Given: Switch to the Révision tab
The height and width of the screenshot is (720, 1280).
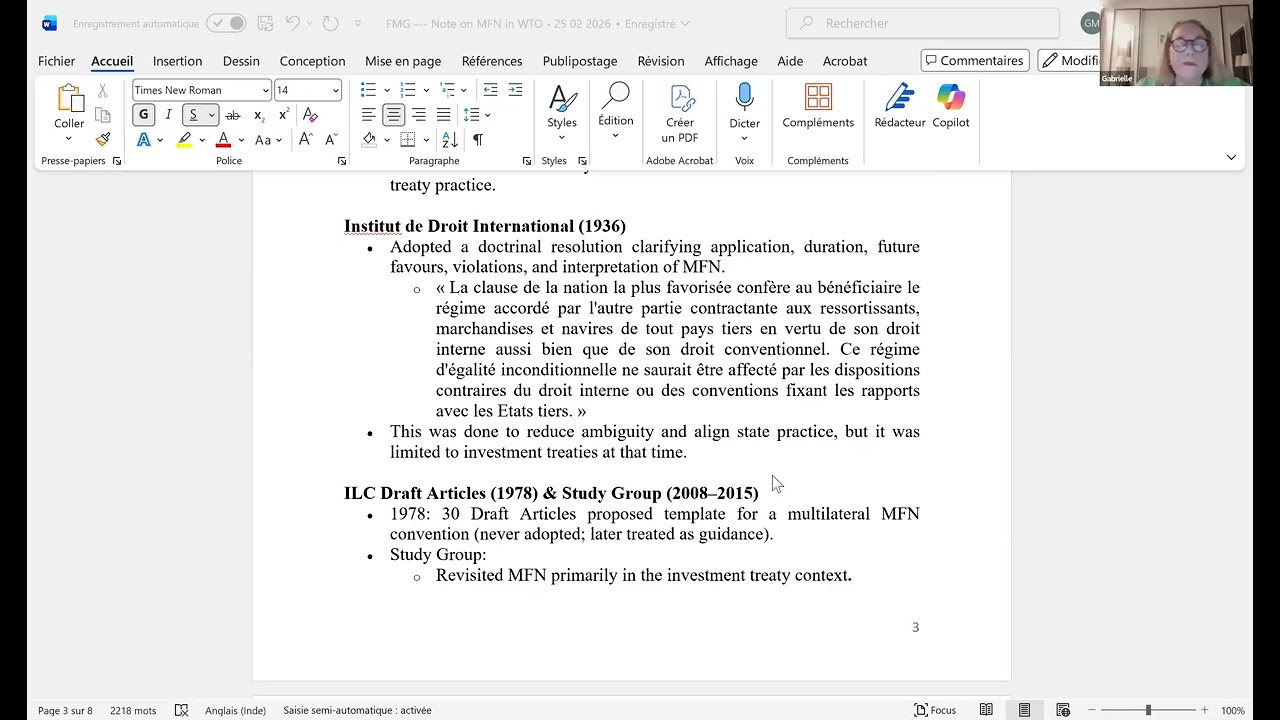Looking at the screenshot, I should click(x=661, y=61).
